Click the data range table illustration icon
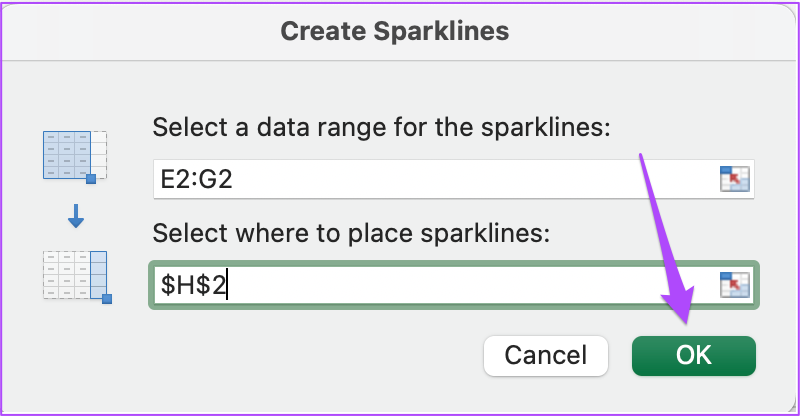Screen dimensions: 800x416 (75, 156)
